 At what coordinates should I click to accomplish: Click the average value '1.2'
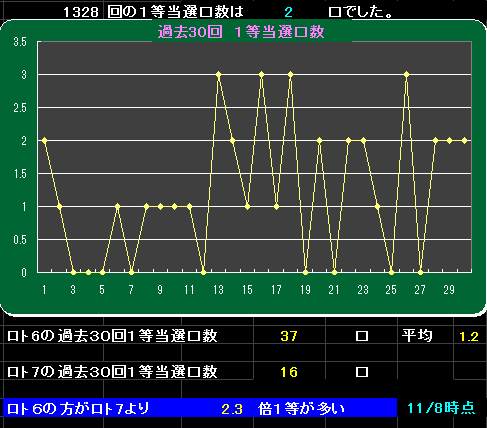click(469, 337)
